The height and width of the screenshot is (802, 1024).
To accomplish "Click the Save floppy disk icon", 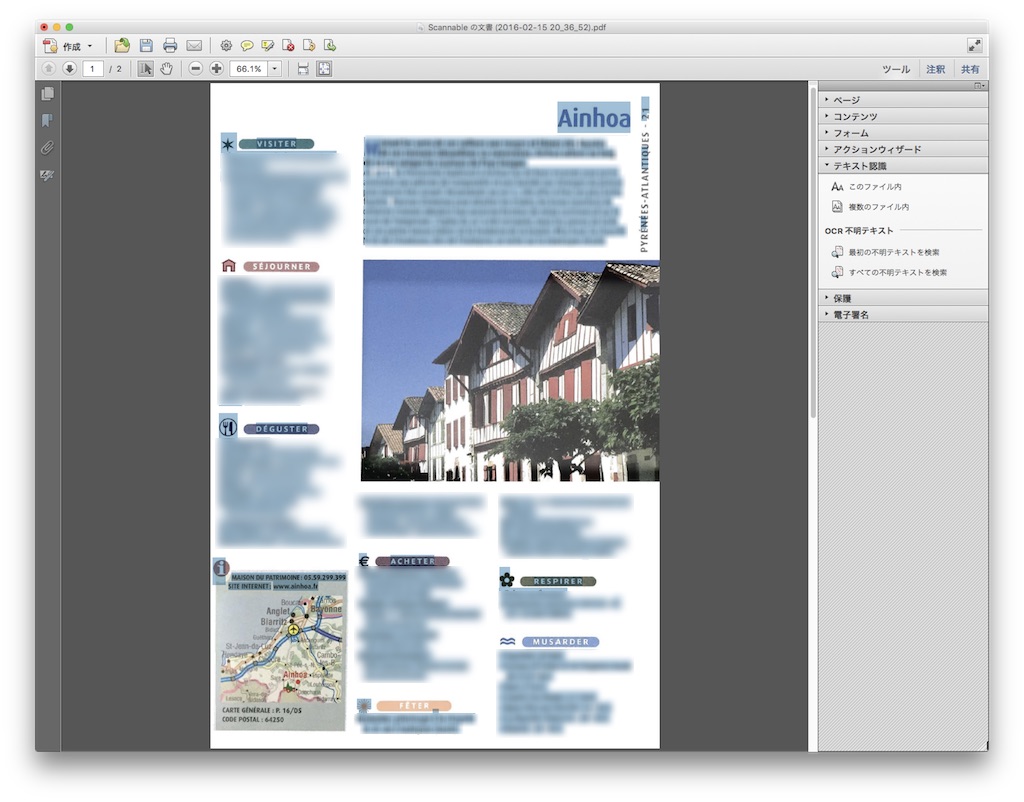I will tap(146, 46).
